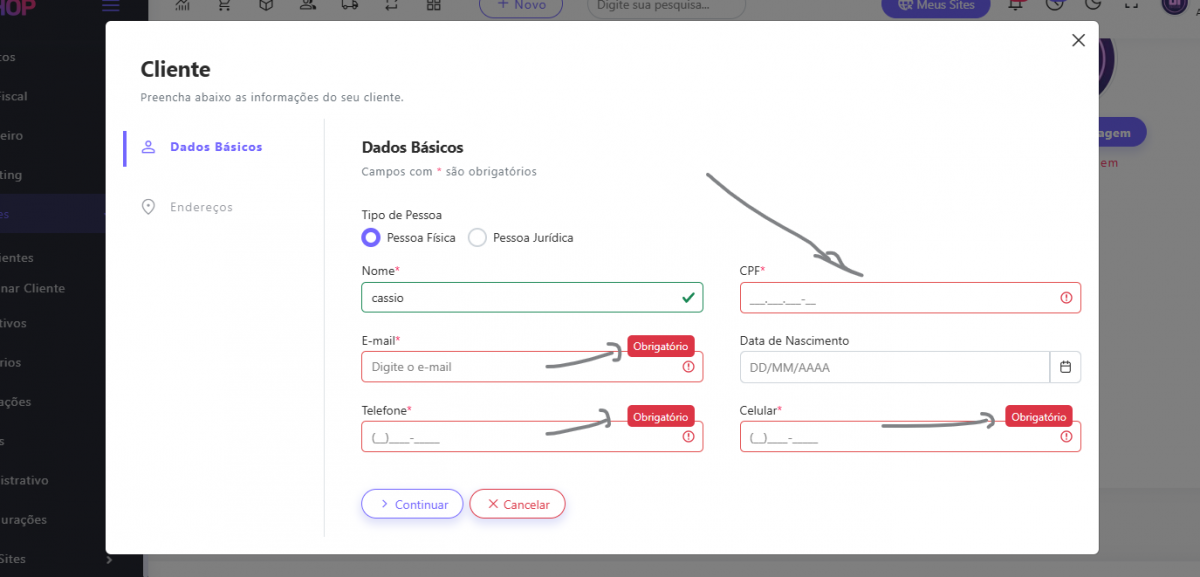Open the Novo button in top bar

[x=520, y=6]
